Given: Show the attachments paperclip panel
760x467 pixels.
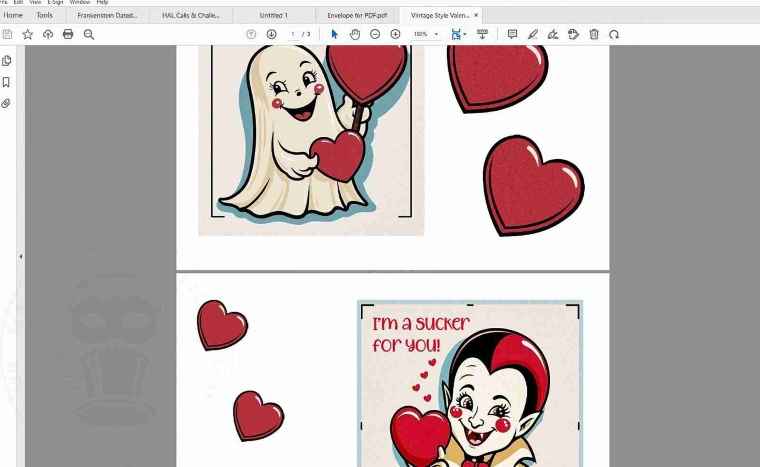Looking at the screenshot, I should tap(7, 103).
